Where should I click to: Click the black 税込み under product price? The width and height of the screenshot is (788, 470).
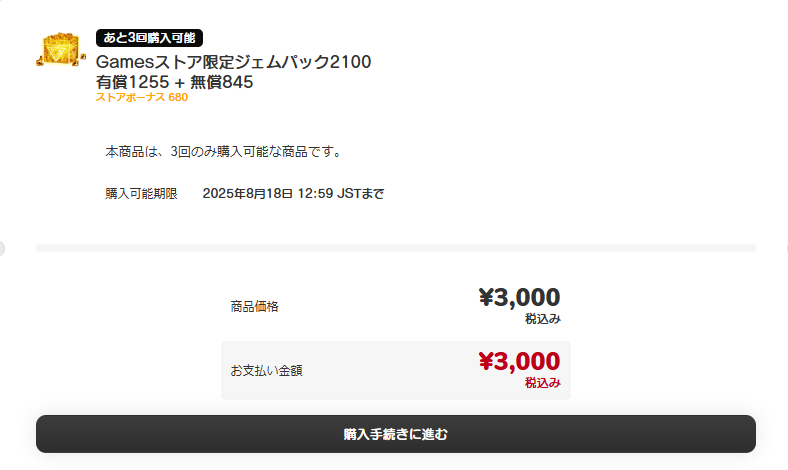[x=542, y=320]
